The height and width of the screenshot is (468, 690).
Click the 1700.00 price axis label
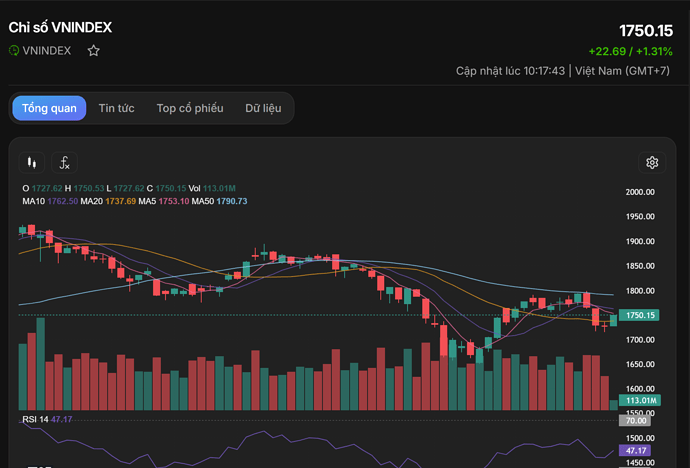click(x=640, y=340)
